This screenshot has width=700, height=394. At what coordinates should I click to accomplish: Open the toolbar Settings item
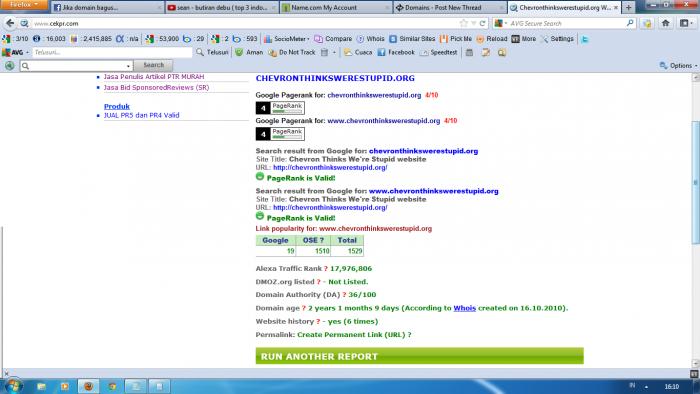557,39
